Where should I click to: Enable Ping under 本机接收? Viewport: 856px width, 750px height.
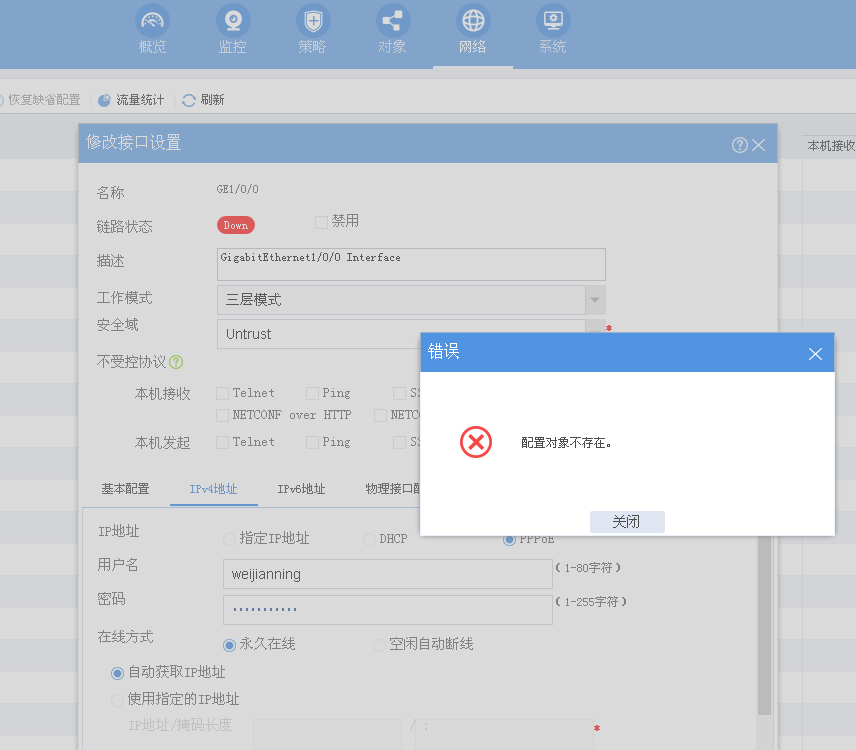point(312,394)
